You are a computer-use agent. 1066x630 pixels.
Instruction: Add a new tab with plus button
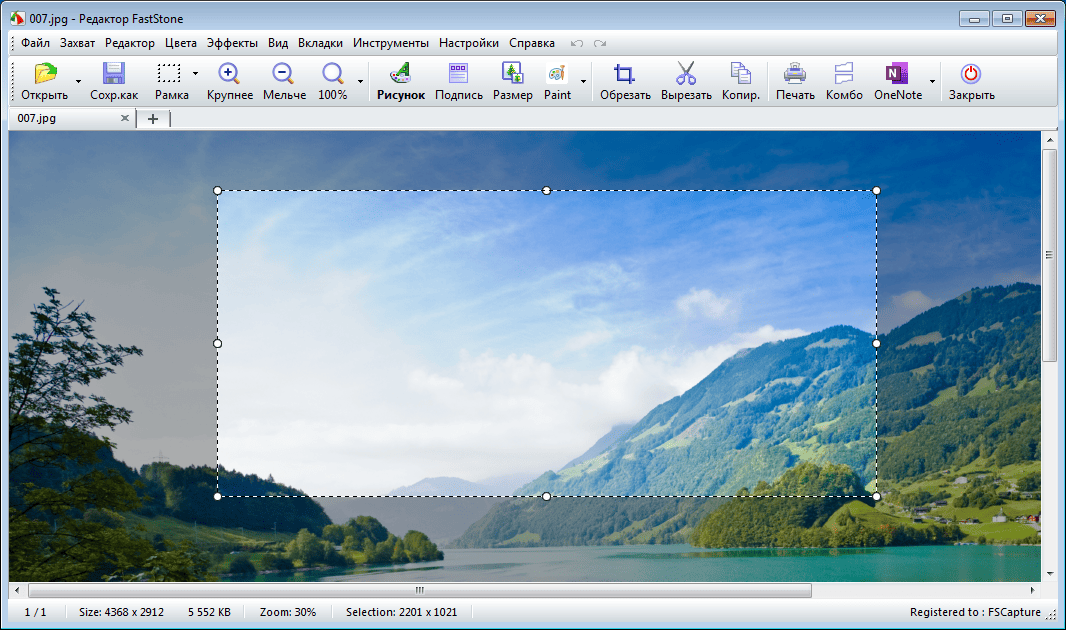point(153,119)
